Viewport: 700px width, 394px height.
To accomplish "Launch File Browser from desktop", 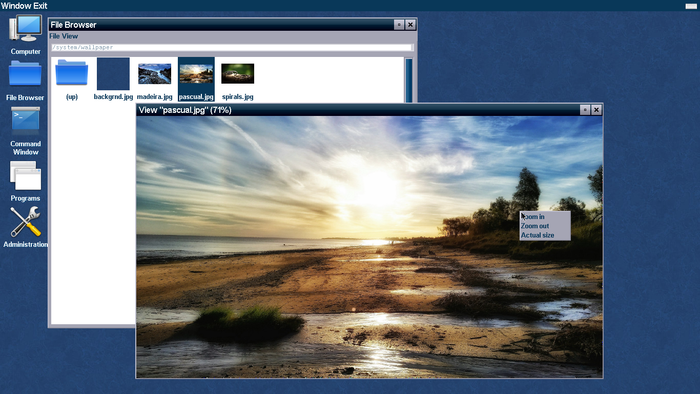I will (x=25, y=81).
